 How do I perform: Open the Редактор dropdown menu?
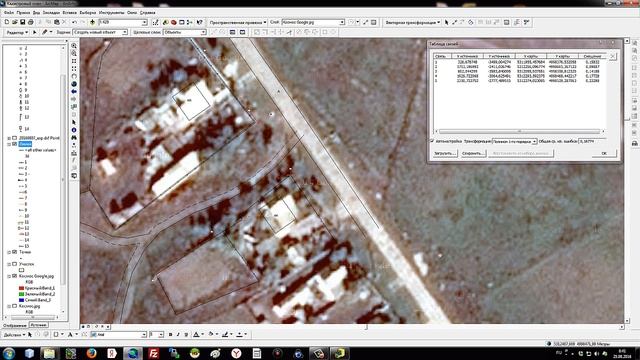coord(17,32)
